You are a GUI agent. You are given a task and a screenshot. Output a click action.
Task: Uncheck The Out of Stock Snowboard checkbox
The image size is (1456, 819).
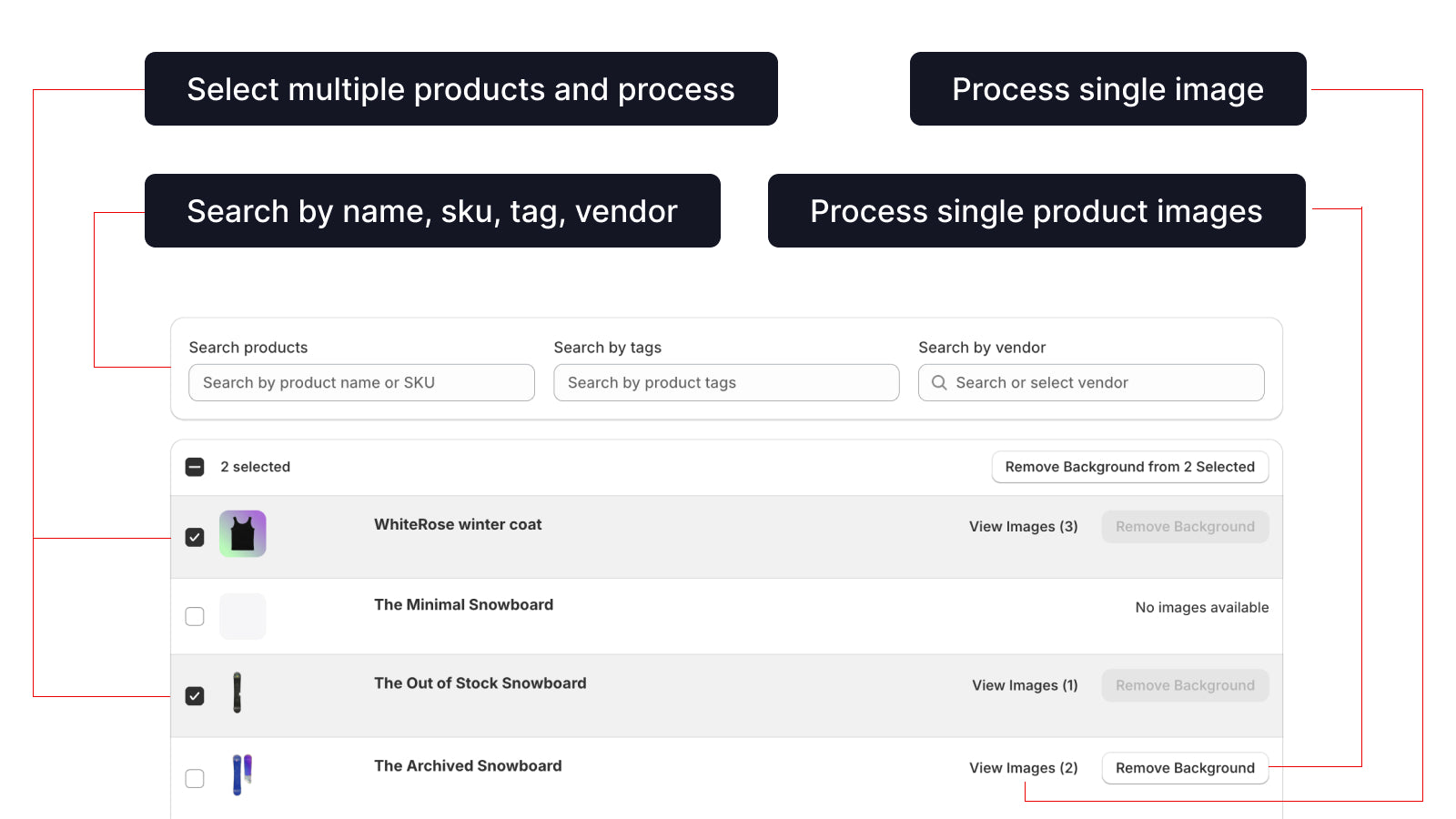[195, 696]
